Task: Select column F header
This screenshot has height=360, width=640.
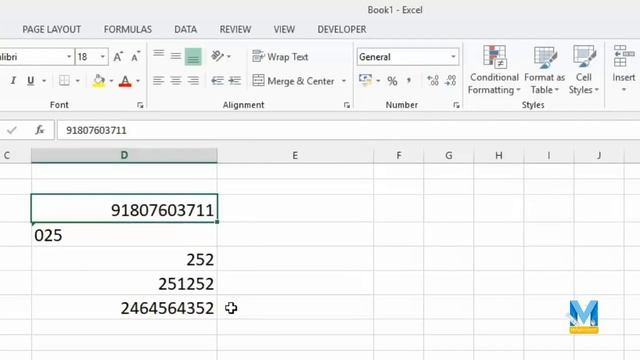Action: coord(399,155)
